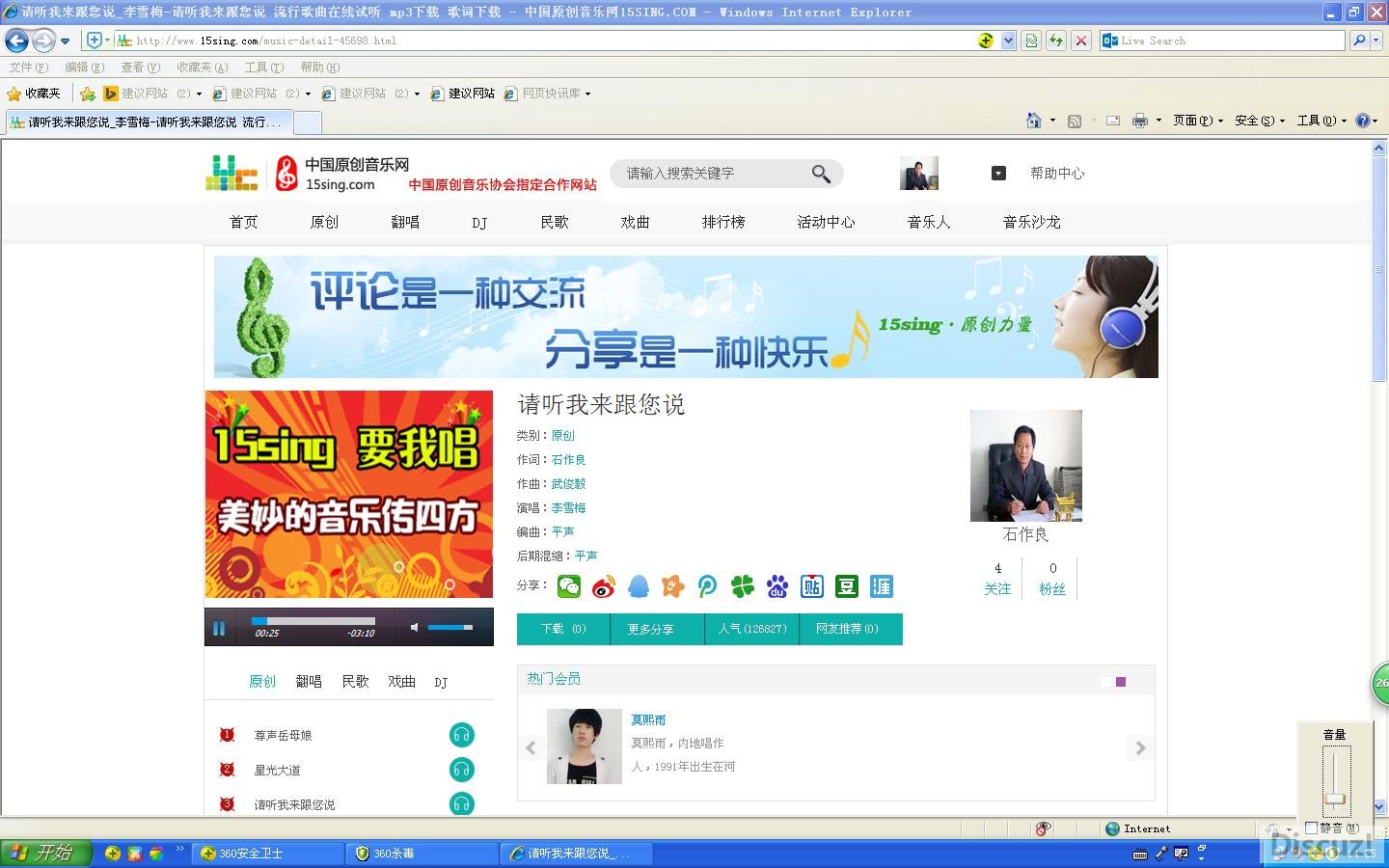Open recent pages dropdown next to forward
Screen dimensions: 1389x868
coord(65,41)
